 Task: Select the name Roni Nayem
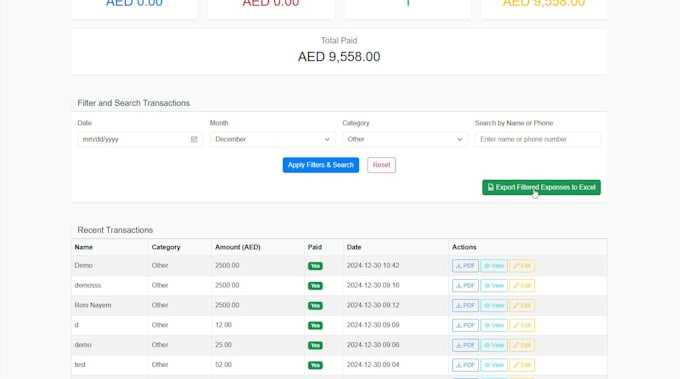pyautogui.click(x=93, y=305)
